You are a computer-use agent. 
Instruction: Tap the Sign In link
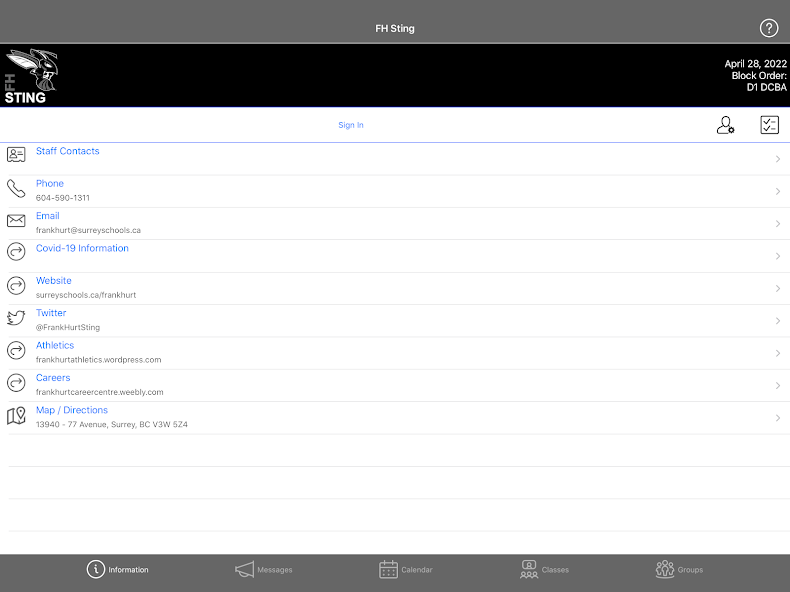click(351, 125)
